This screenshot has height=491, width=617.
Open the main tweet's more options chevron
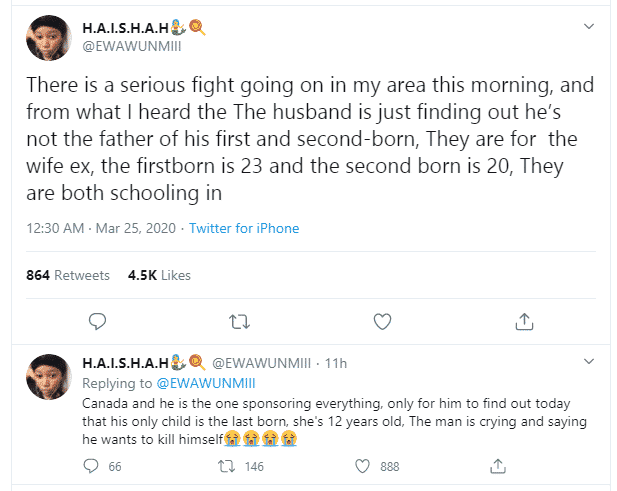pos(587,24)
